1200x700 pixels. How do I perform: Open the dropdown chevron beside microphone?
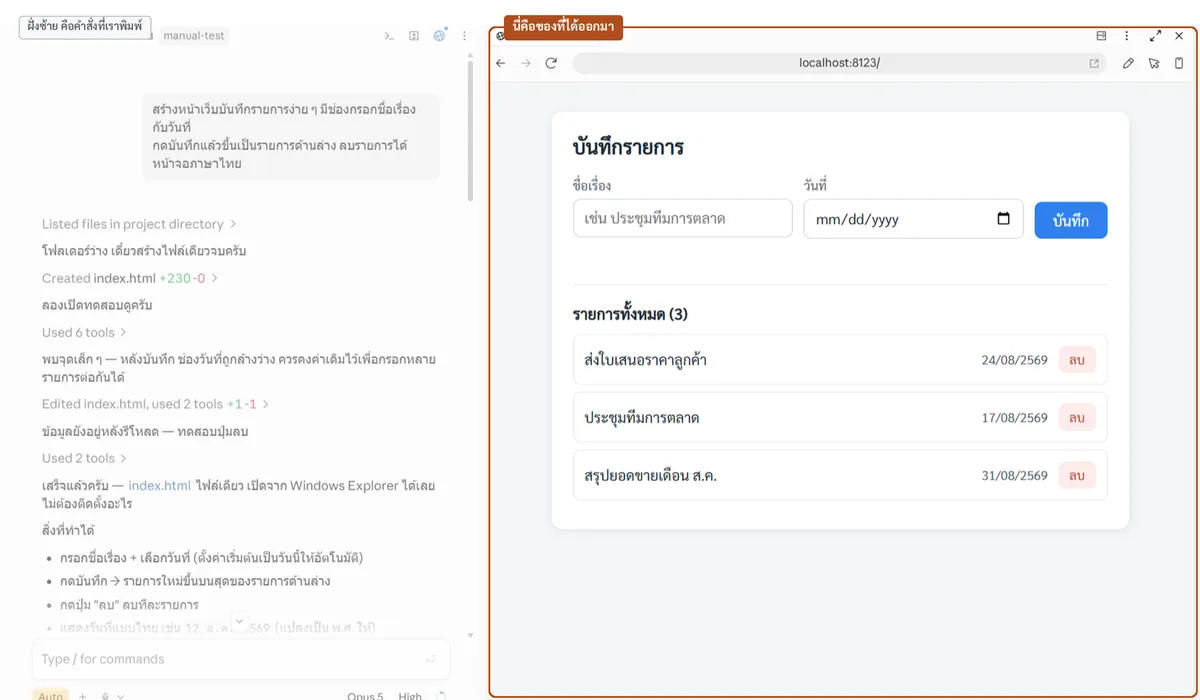point(121,695)
